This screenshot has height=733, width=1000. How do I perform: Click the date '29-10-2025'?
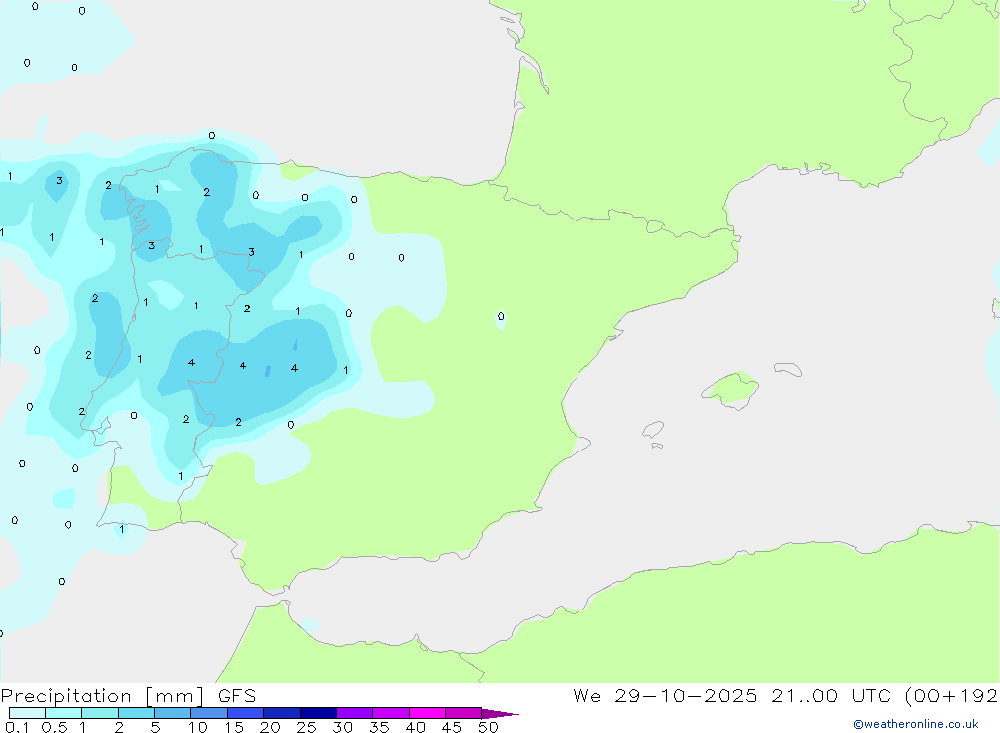(x=686, y=696)
